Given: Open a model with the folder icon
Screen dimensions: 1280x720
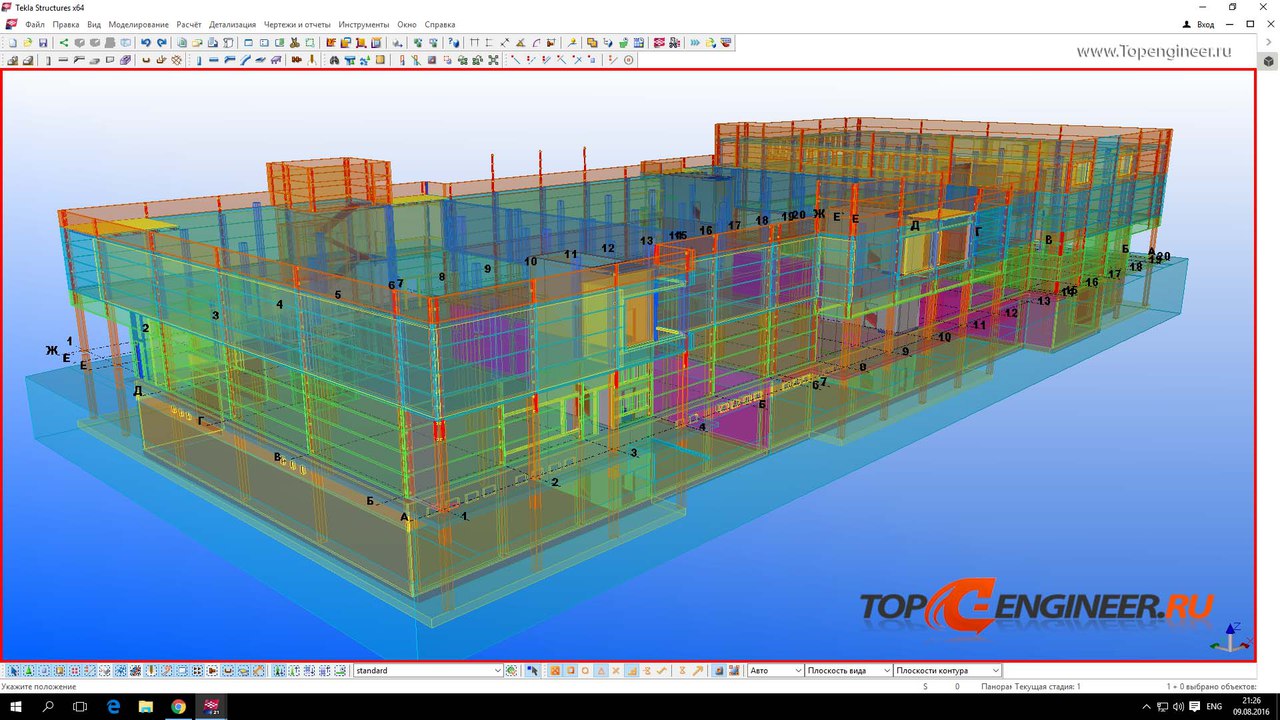Looking at the screenshot, I should (x=28, y=43).
